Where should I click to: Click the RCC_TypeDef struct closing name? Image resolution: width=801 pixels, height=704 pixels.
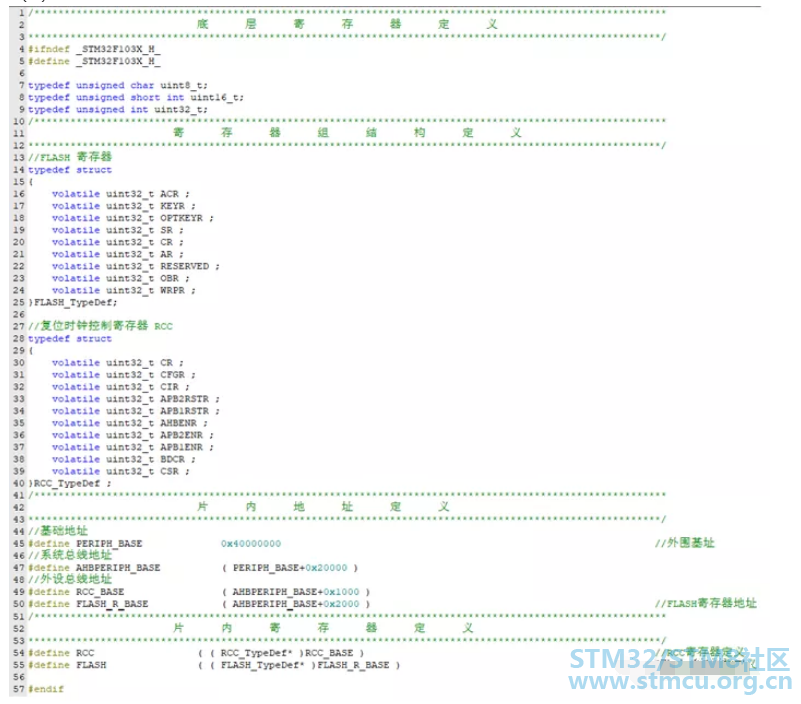tap(70, 483)
